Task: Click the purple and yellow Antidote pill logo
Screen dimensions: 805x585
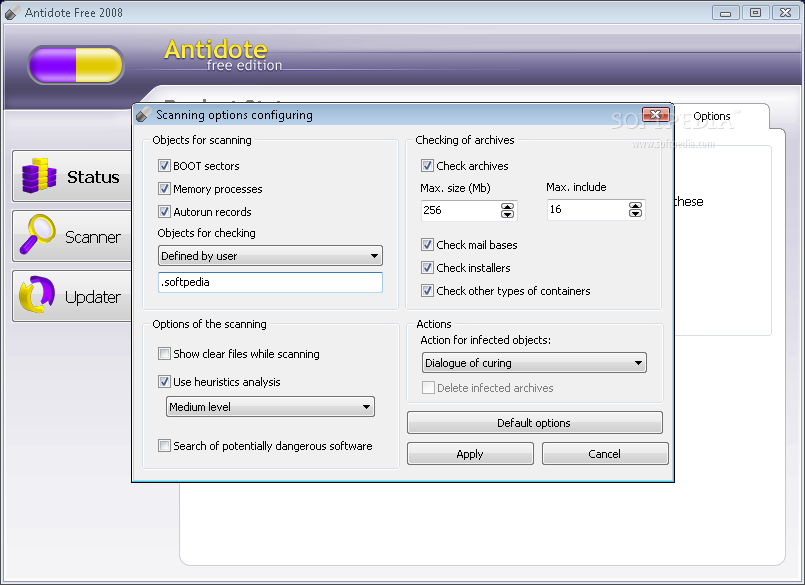Action: pos(76,65)
